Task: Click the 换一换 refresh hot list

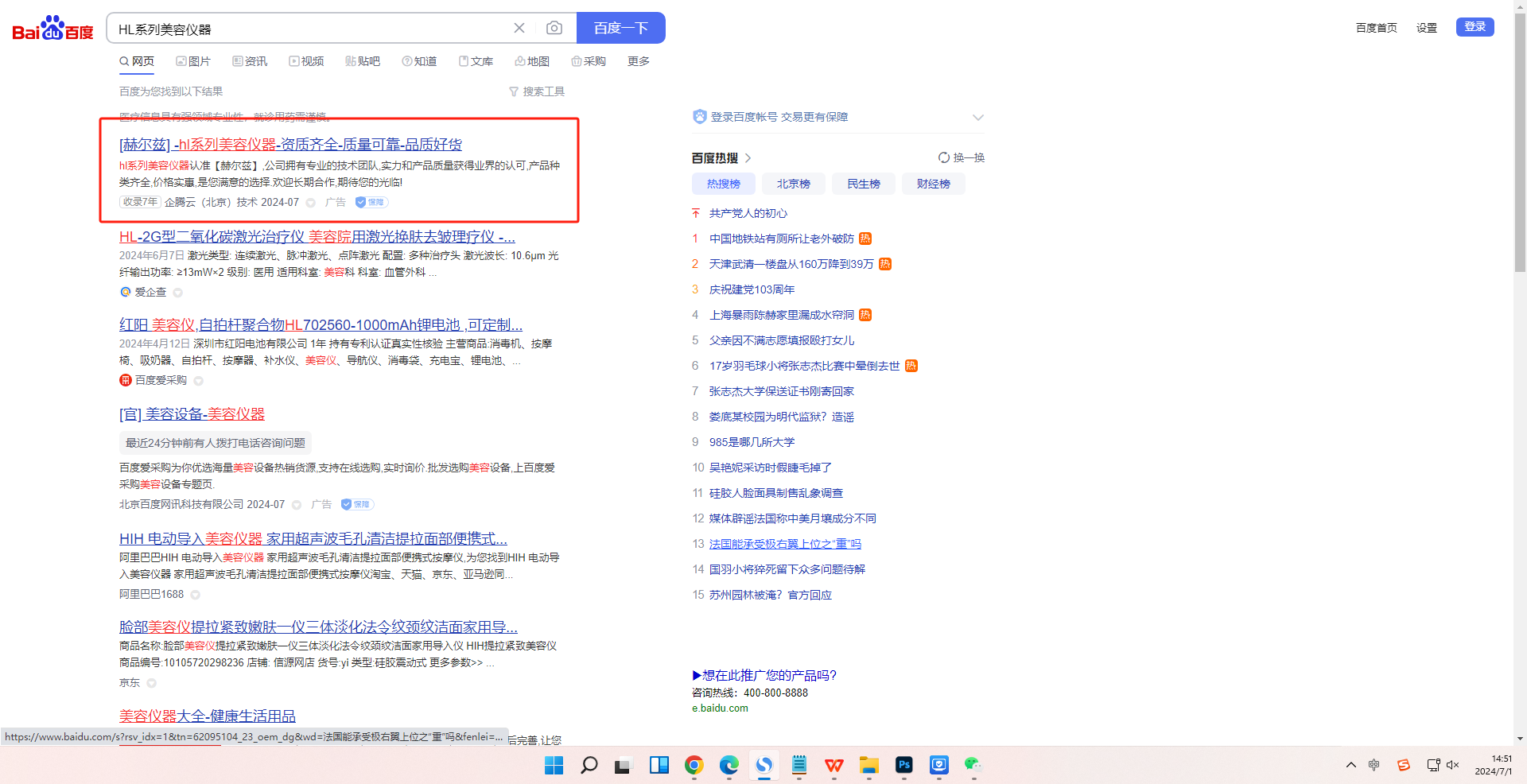Action: (962, 157)
